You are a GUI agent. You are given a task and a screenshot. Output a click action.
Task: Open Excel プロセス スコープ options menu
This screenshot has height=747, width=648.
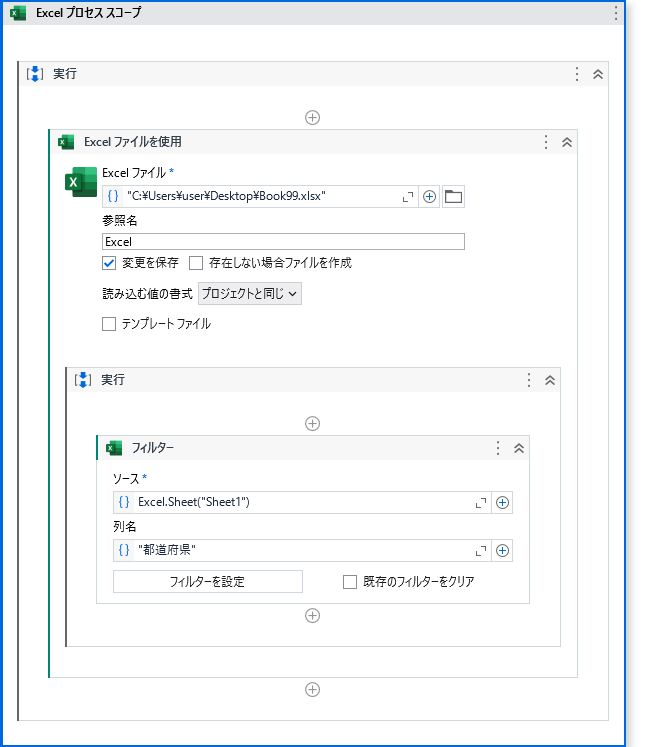[x=616, y=13]
